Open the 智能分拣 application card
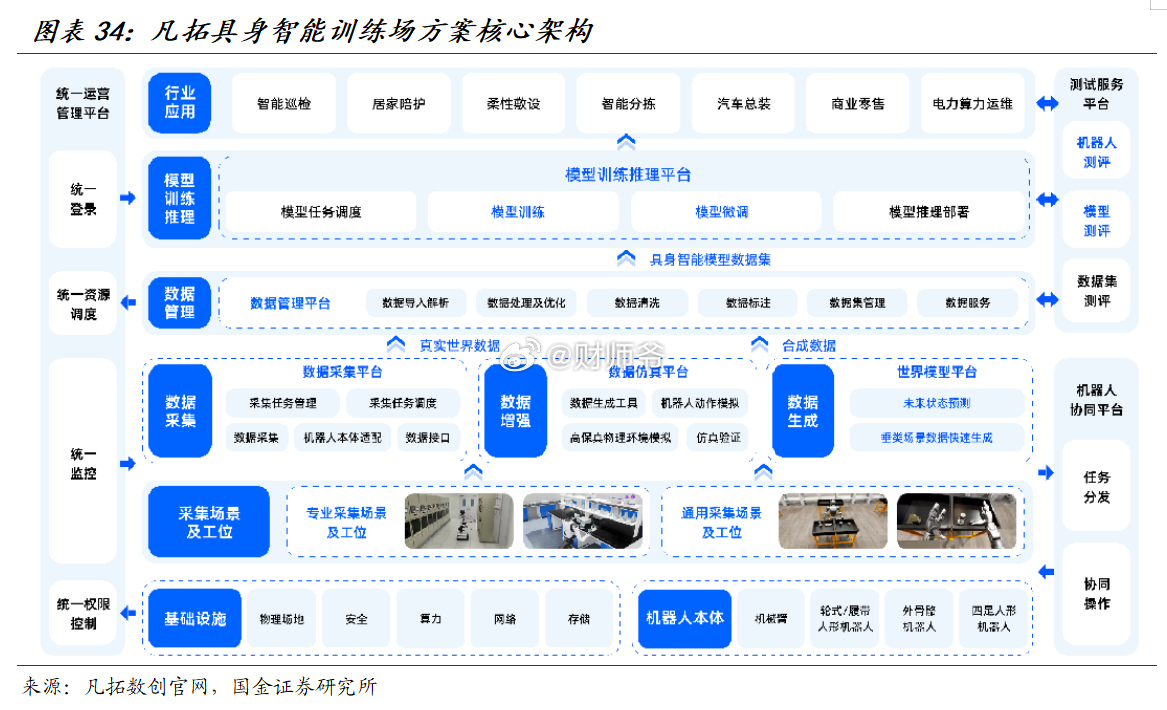Screen dimensions: 1167x710 pos(628,103)
